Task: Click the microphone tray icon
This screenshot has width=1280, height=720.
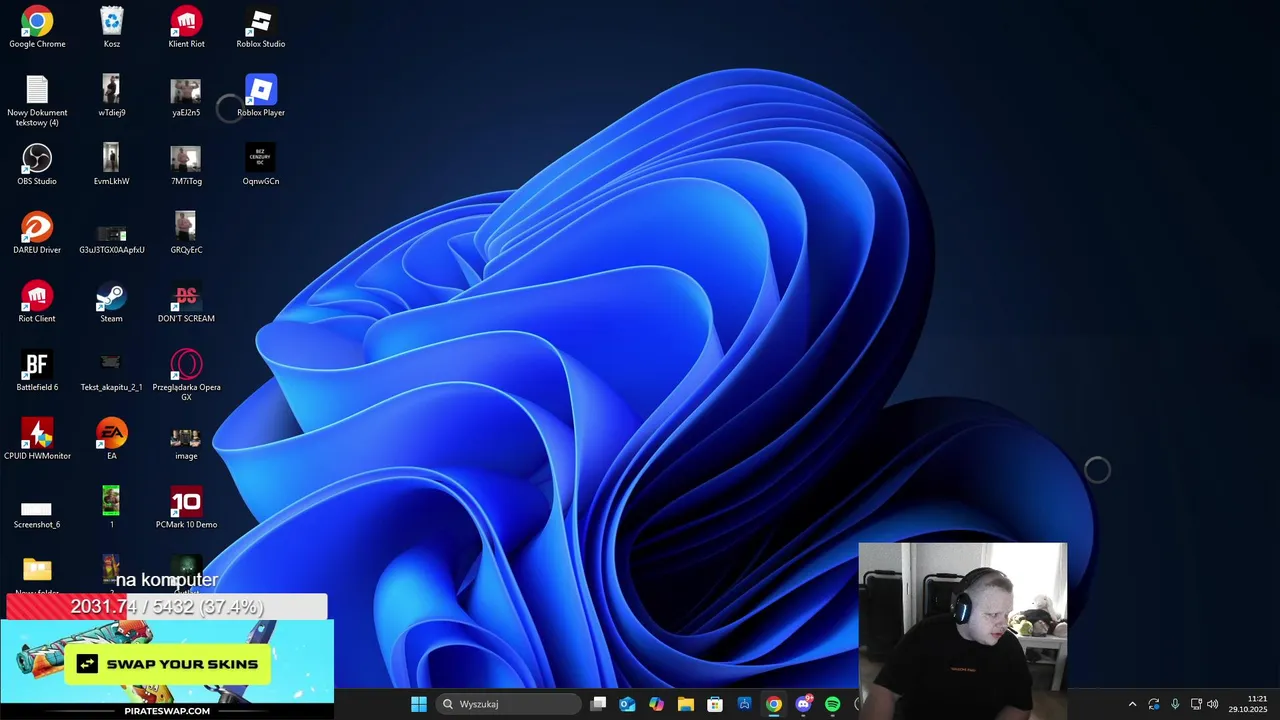Action: [x=1175, y=704]
